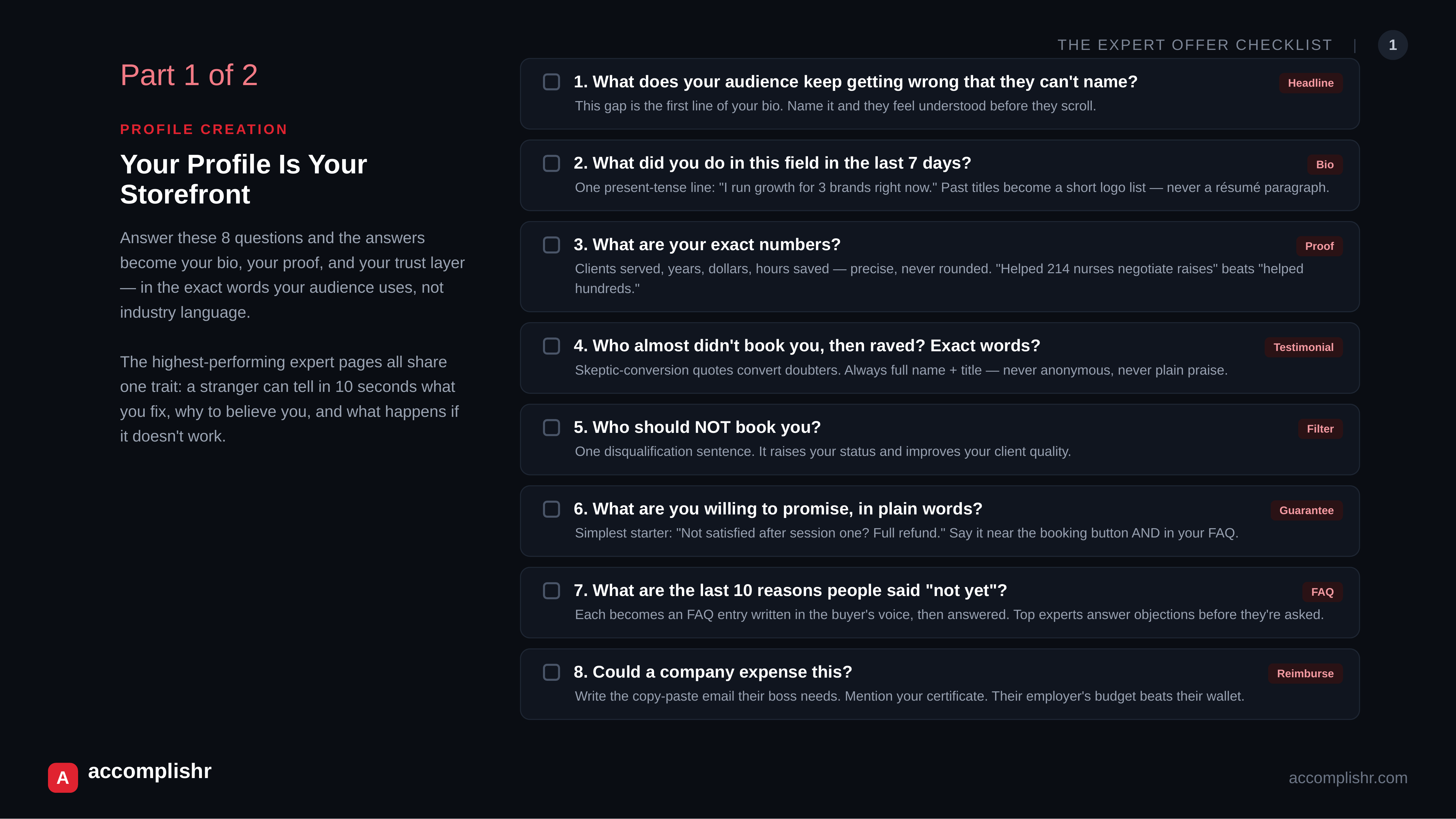Check the audience keep getting wrong question box
The image size is (1456, 819).
click(x=551, y=82)
